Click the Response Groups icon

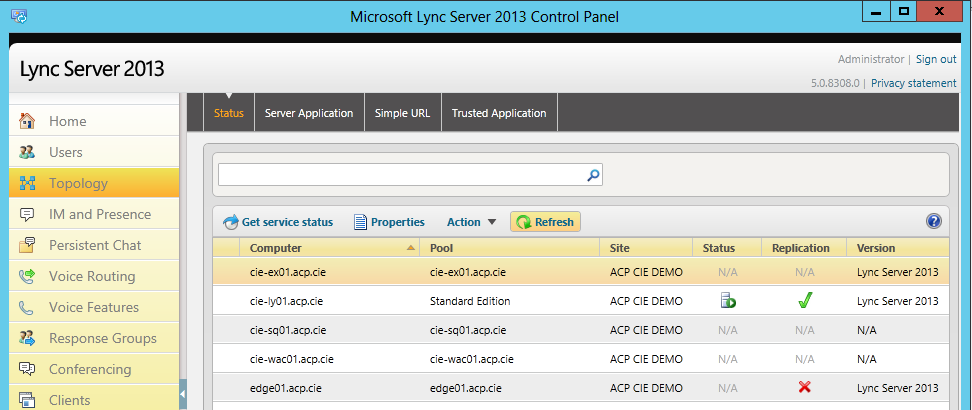click(27, 339)
